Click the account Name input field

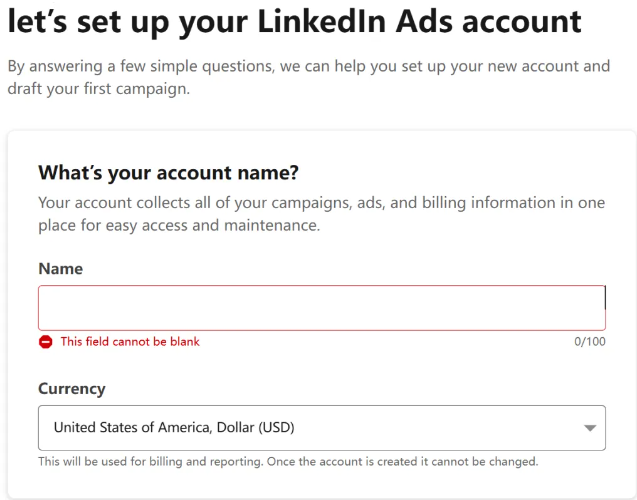[322, 307]
